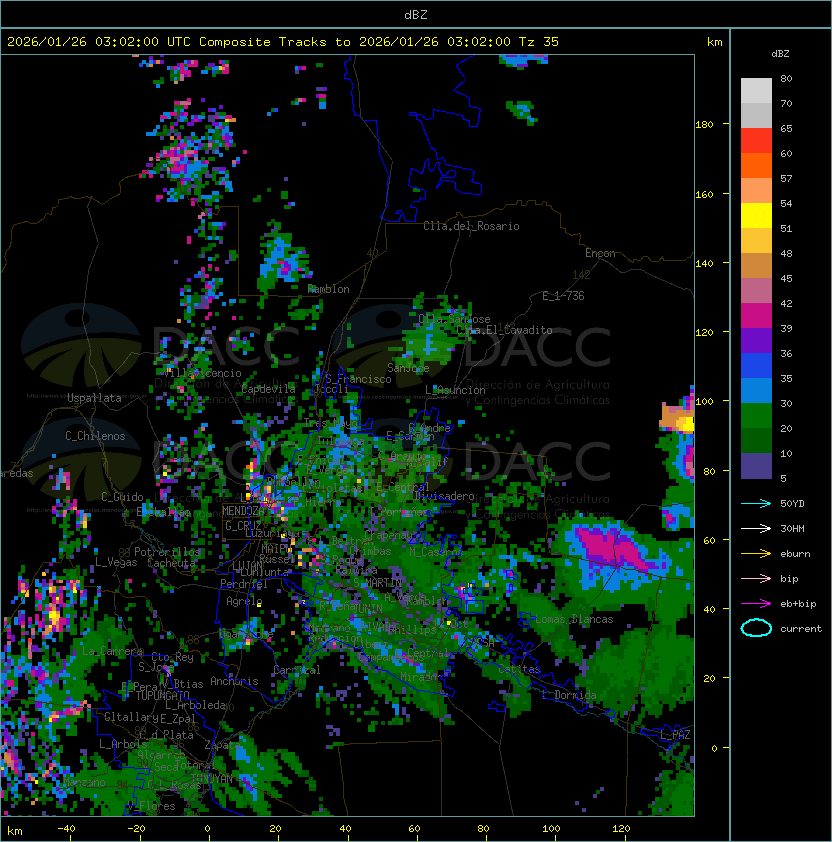The height and width of the screenshot is (842, 832).
Task: Click the 'Carrizal' map label
Action: (296, 670)
